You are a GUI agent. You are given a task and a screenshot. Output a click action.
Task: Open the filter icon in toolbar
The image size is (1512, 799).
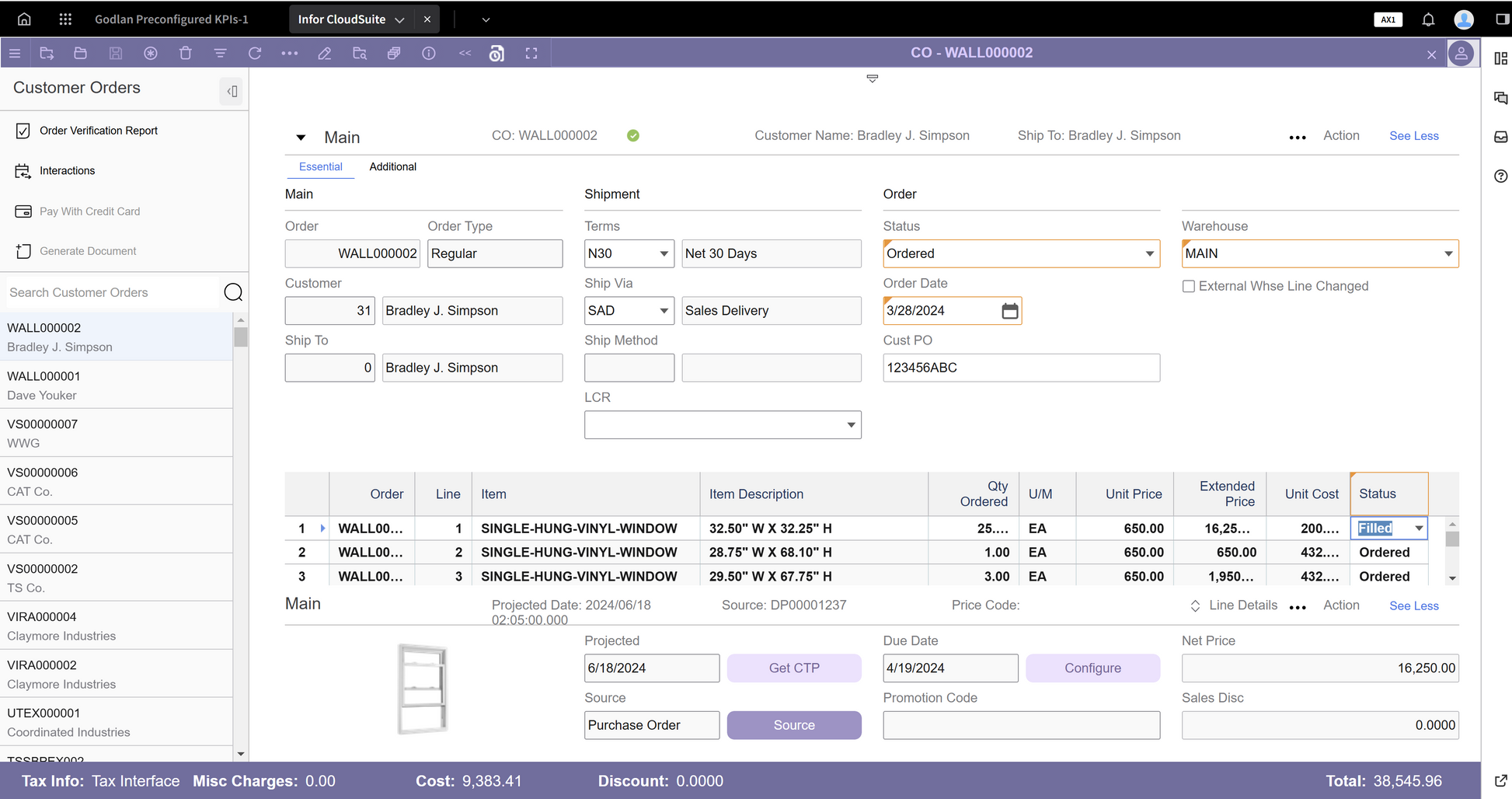[x=220, y=53]
